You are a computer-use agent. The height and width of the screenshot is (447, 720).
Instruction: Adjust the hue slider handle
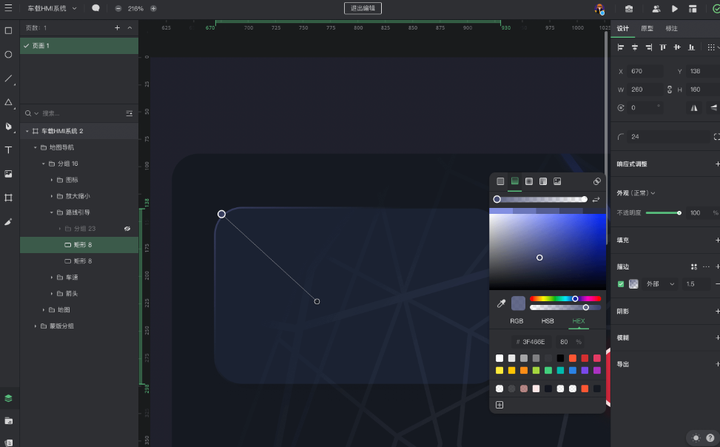tap(575, 299)
